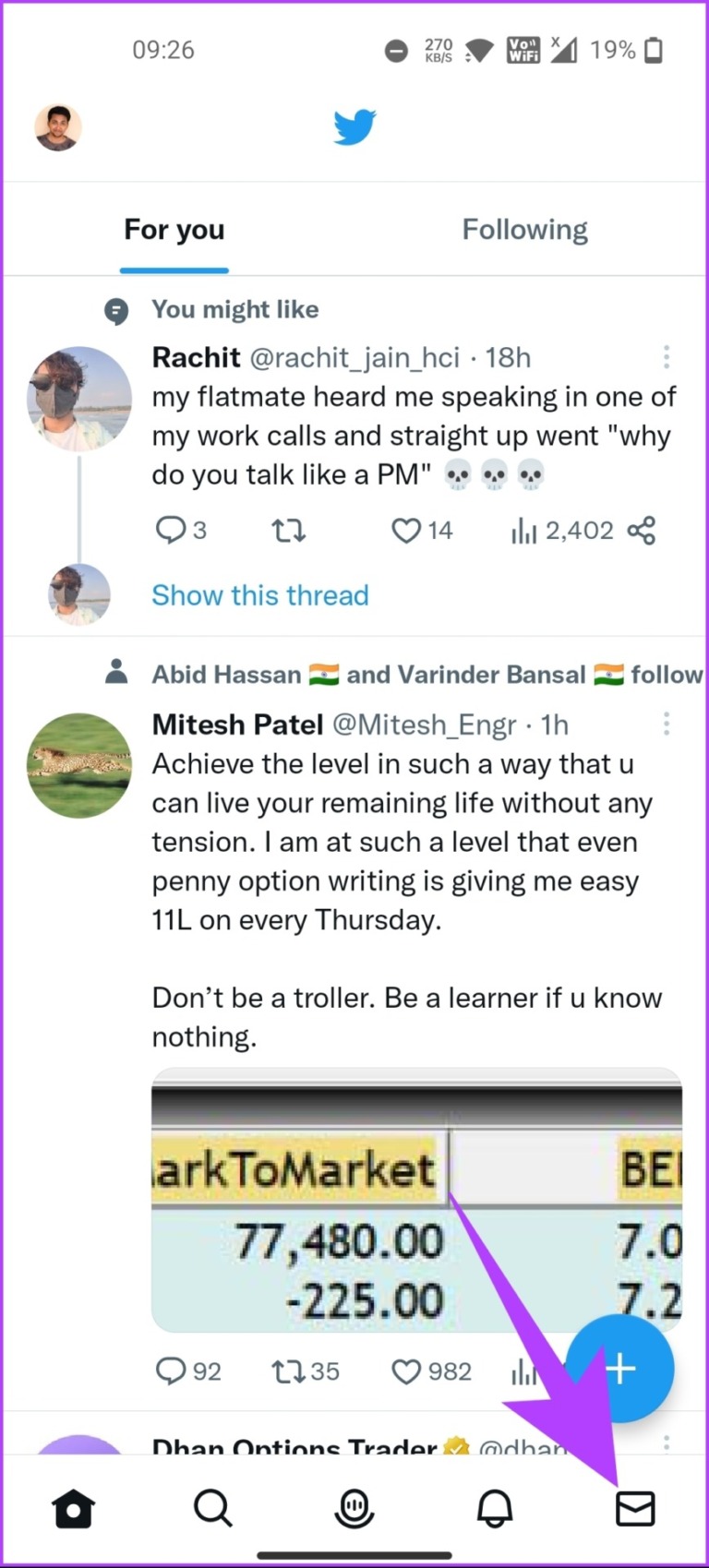
Task: Open the Notifications bell icon
Action: pyautogui.click(x=495, y=1508)
